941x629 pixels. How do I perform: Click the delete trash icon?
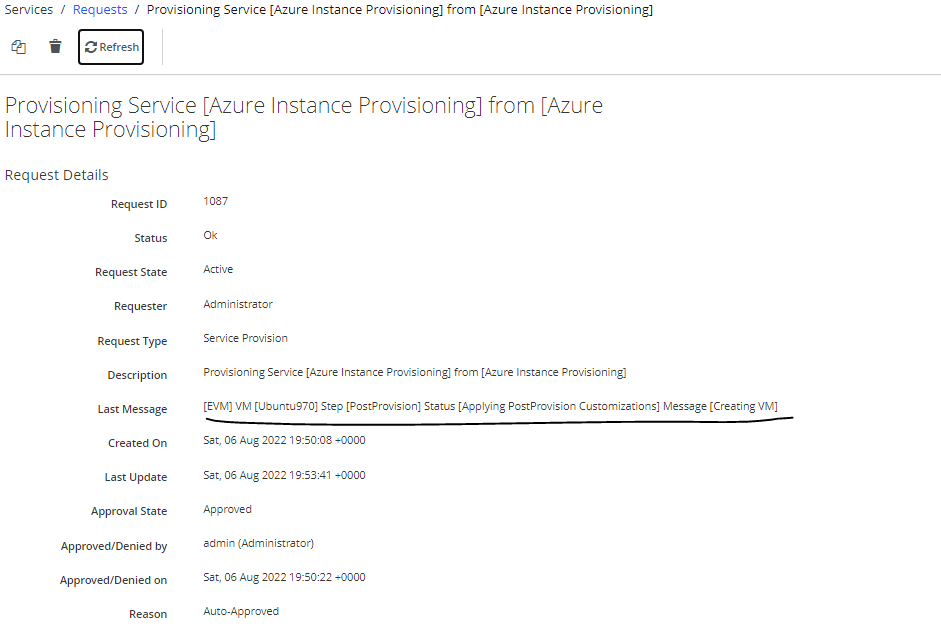55,46
